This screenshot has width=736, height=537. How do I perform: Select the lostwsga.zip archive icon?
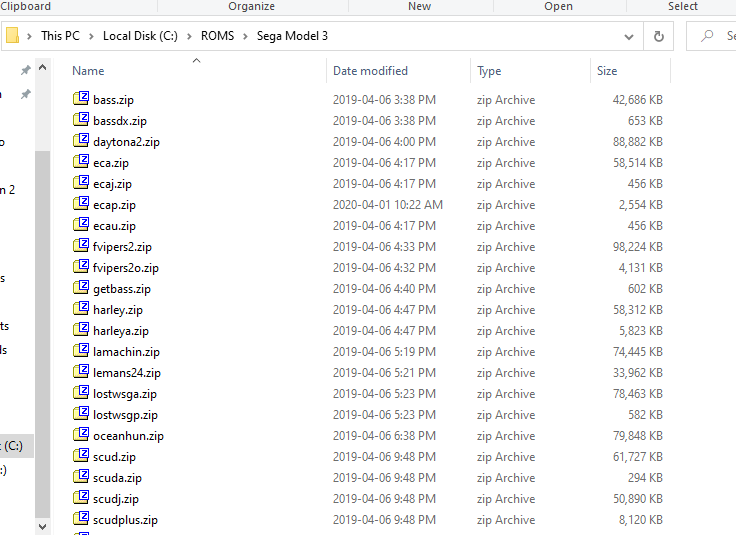click(81, 393)
